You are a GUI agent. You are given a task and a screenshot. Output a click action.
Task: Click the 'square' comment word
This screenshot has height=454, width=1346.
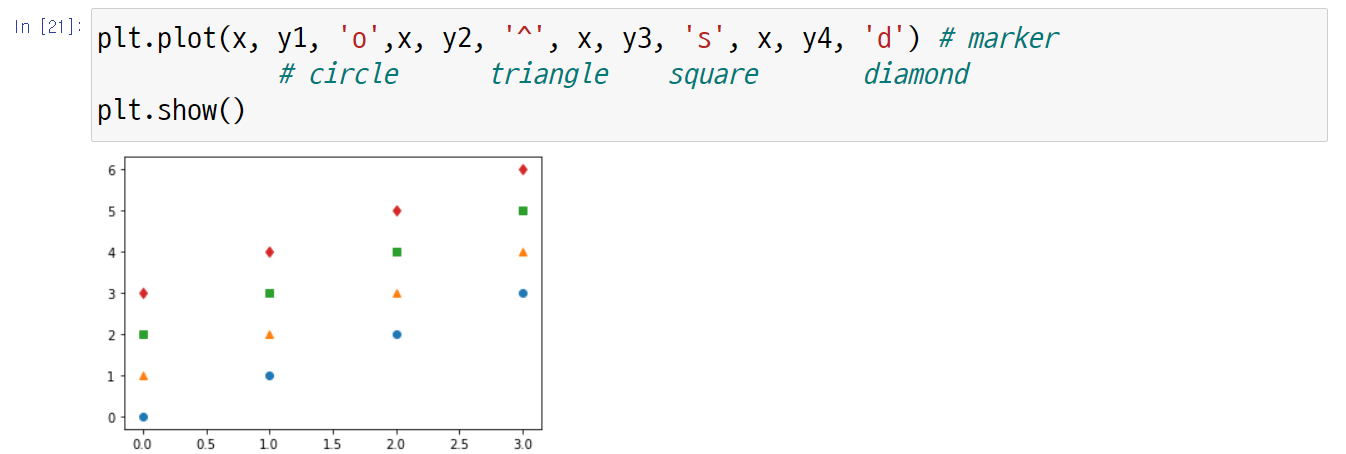pos(713,75)
